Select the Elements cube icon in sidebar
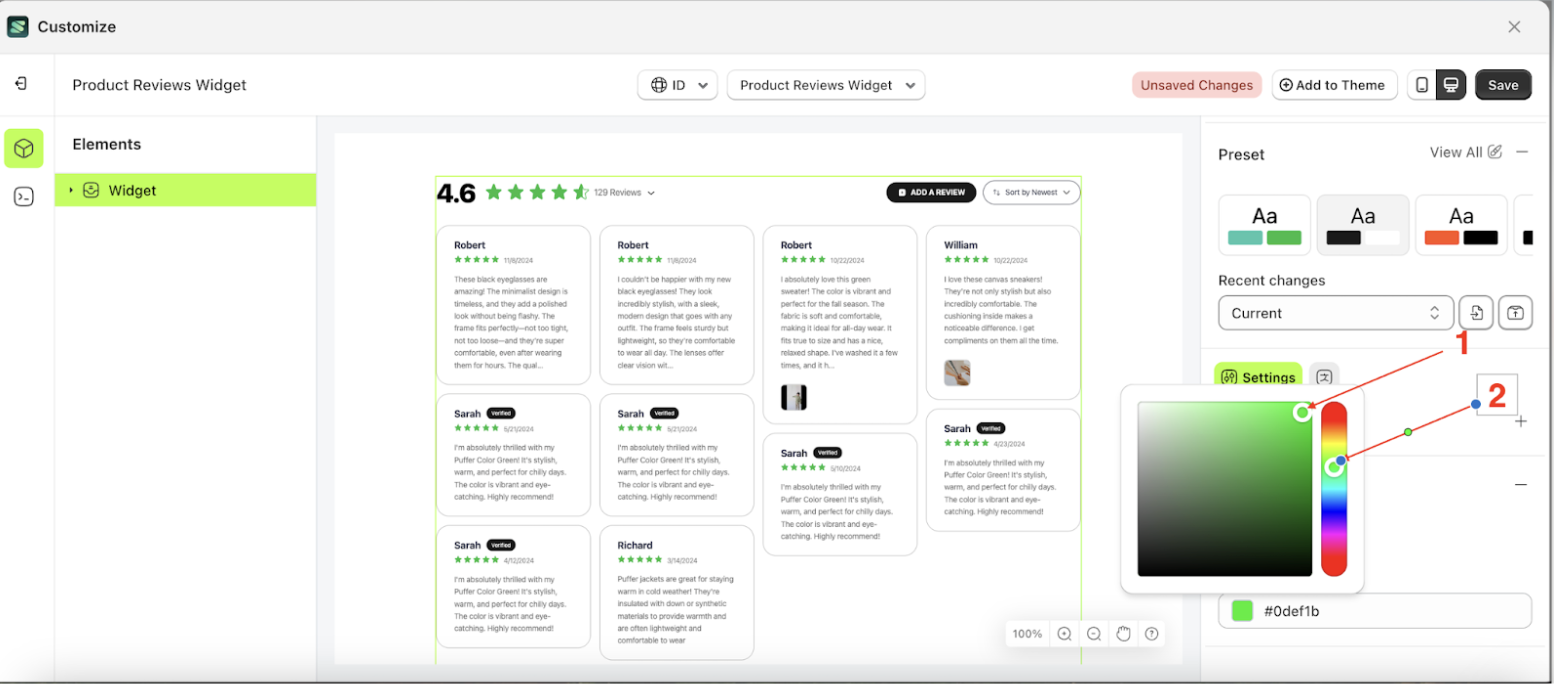Image resolution: width=1560 pixels, height=692 pixels. point(23,148)
